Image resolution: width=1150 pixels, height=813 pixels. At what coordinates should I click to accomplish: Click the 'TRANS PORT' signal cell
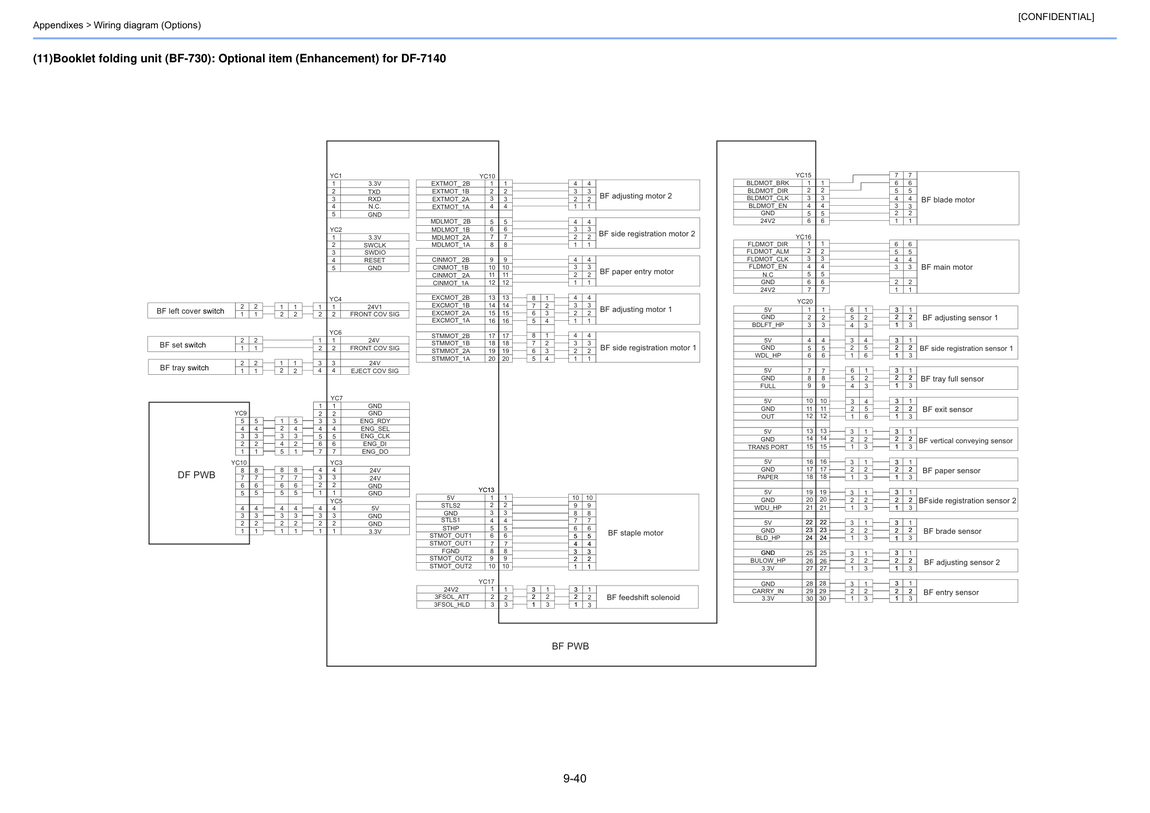[x=767, y=446]
